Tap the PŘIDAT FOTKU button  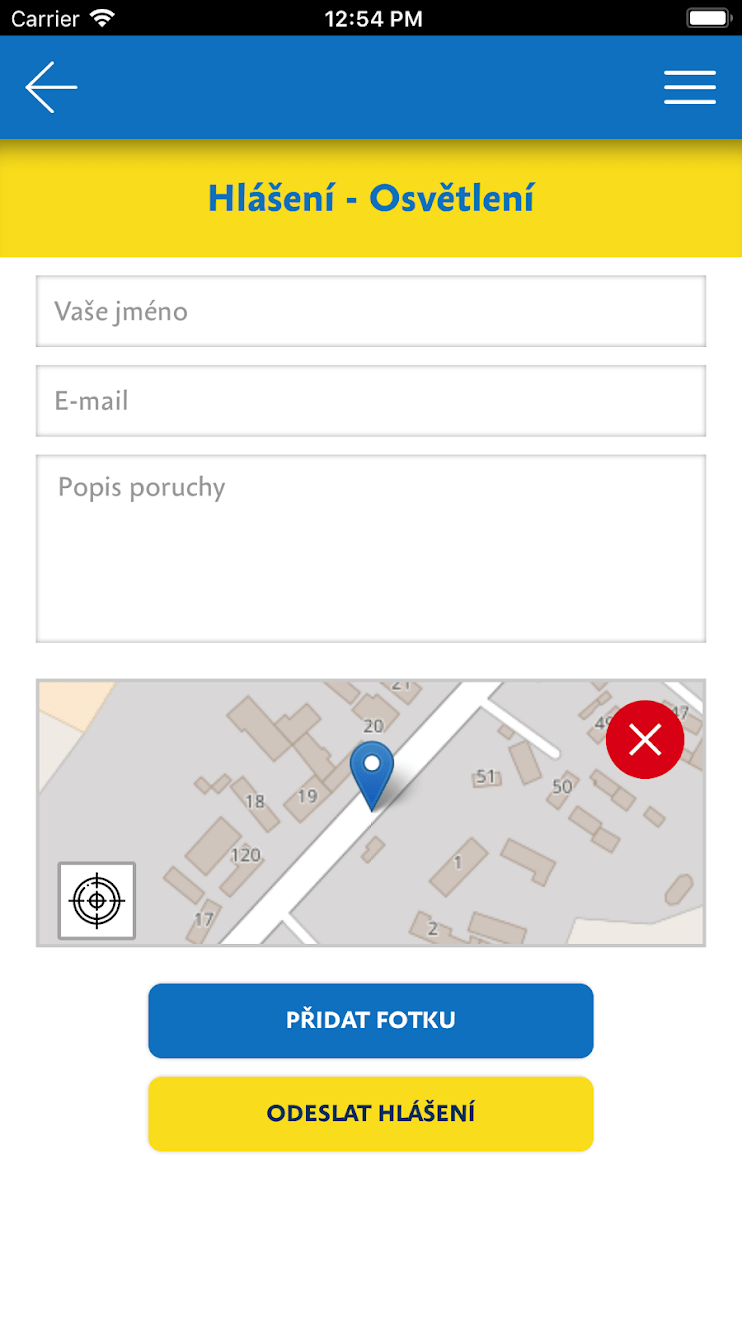click(x=371, y=1021)
